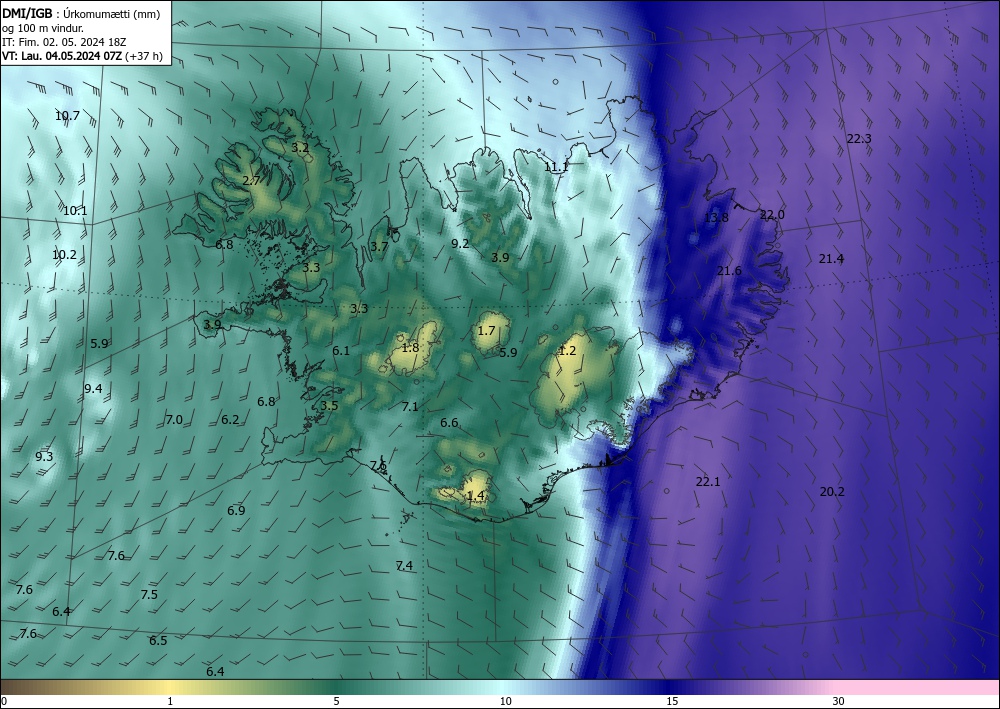This screenshot has height=709, width=1000.
Task: Select the 10.1 precipitable water value
Action: click(x=75, y=211)
